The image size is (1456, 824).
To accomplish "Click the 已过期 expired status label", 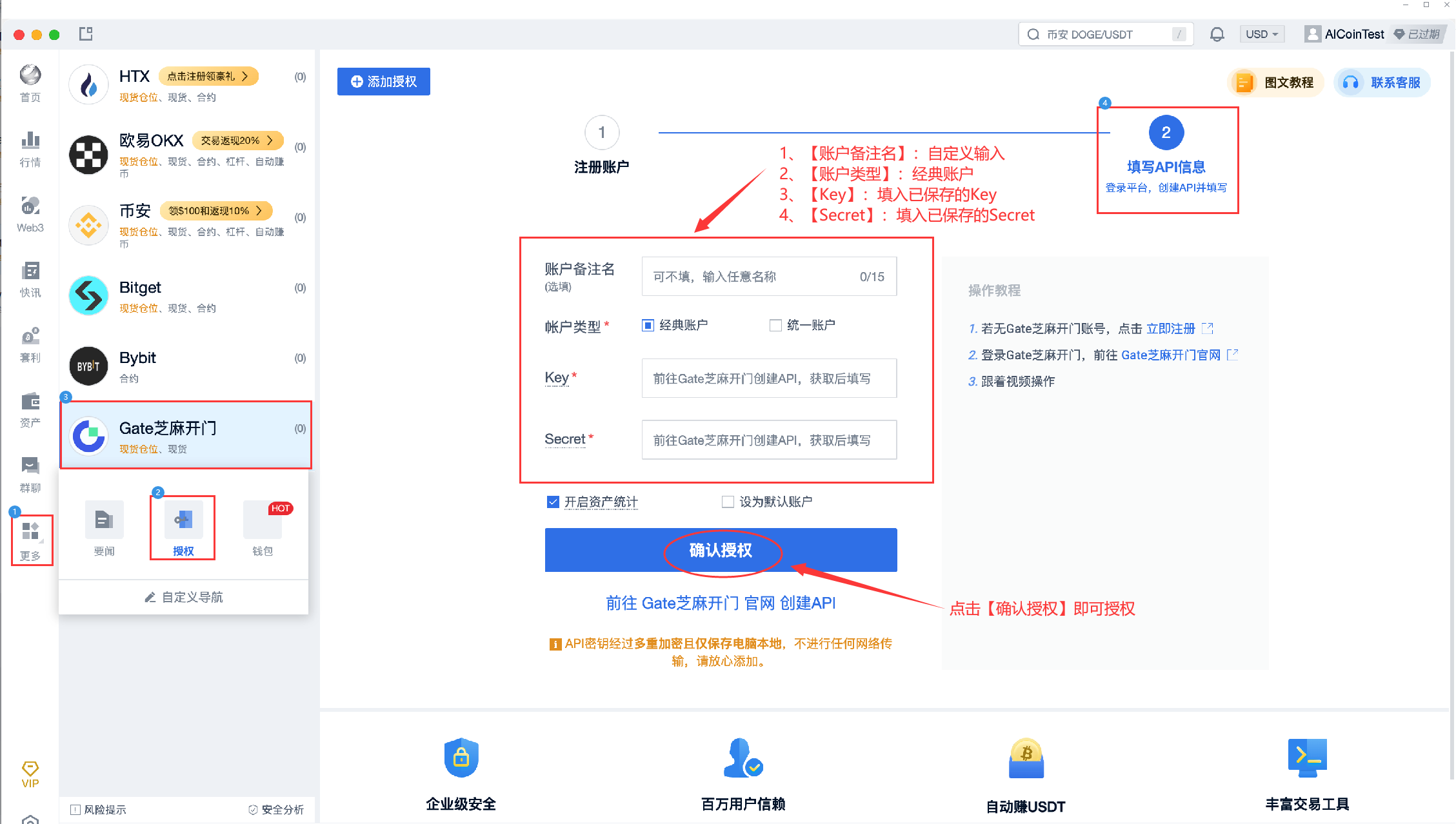I will (x=1417, y=34).
